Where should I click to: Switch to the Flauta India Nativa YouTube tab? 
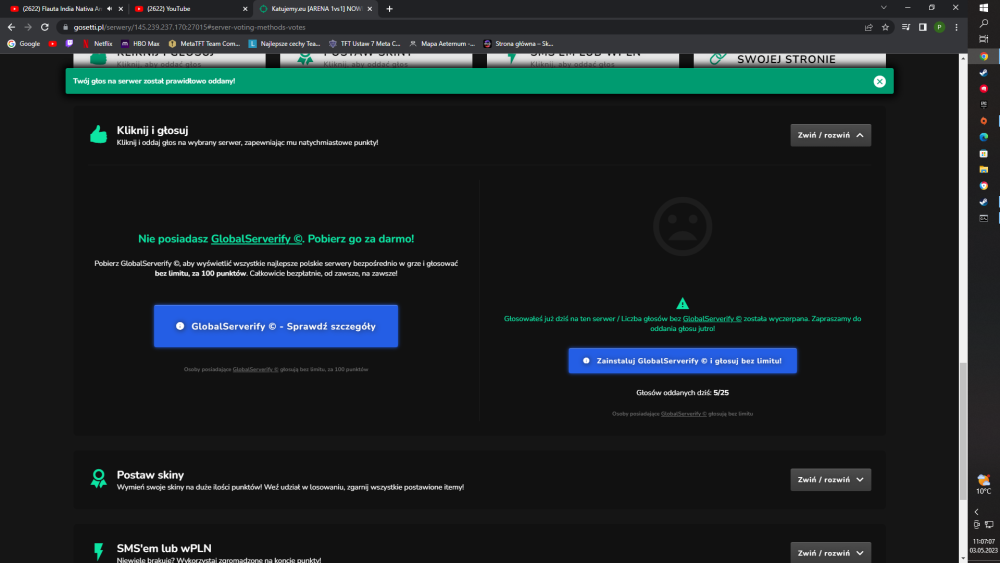(x=61, y=9)
